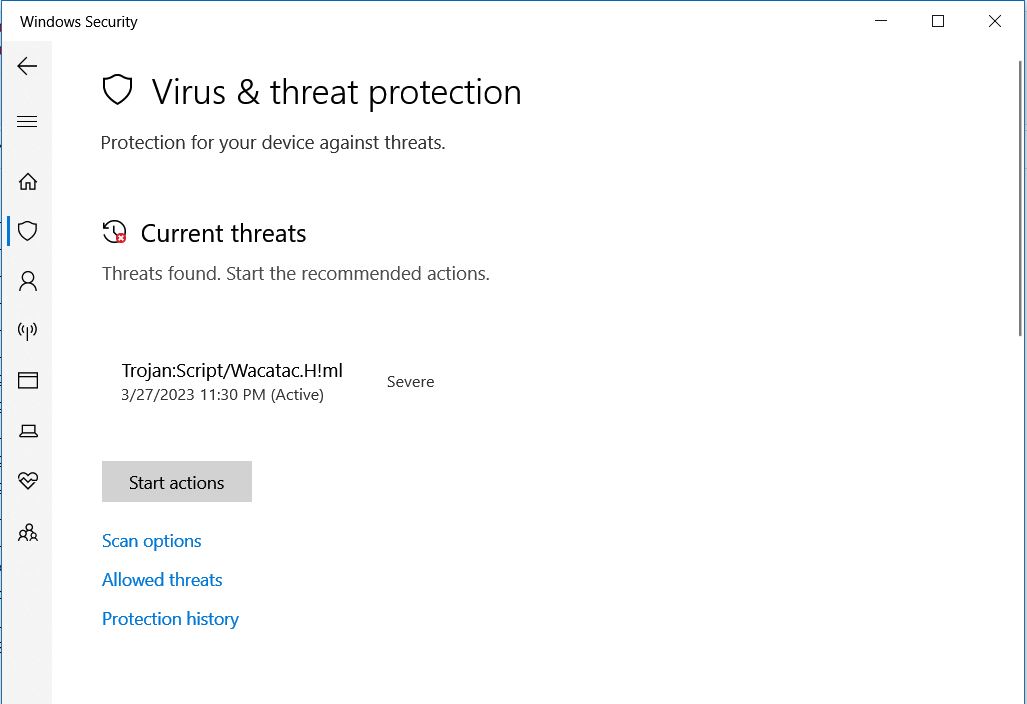The height and width of the screenshot is (704, 1027).
Task: Click the Start actions button
Action: click(x=177, y=482)
